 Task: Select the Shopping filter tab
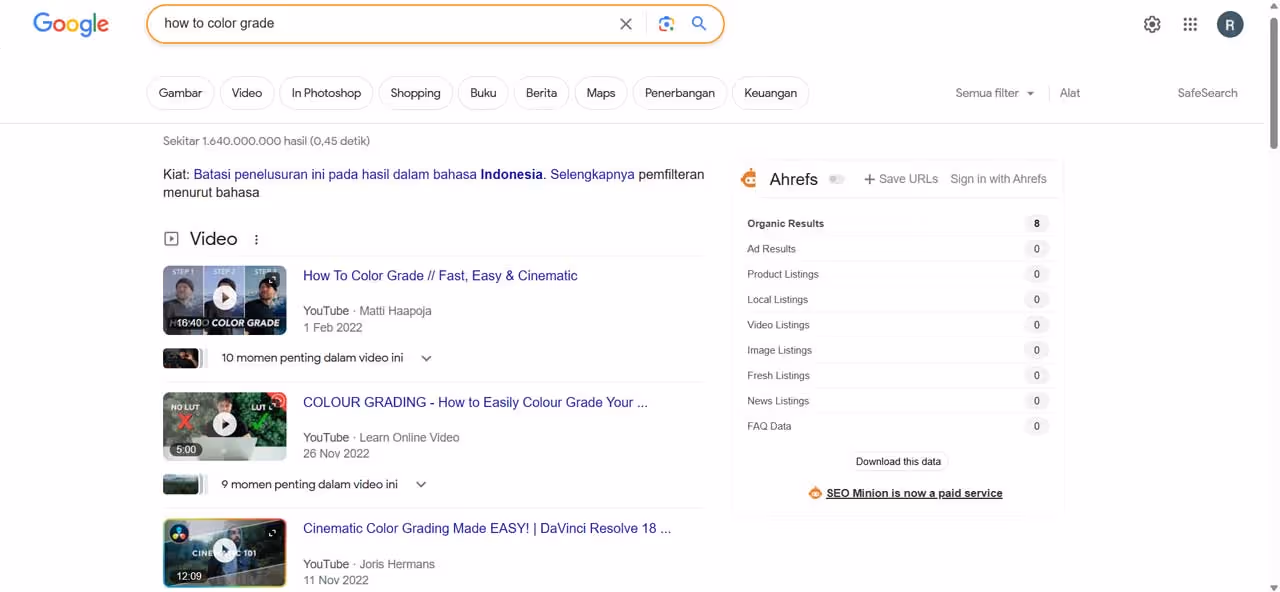[415, 93]
